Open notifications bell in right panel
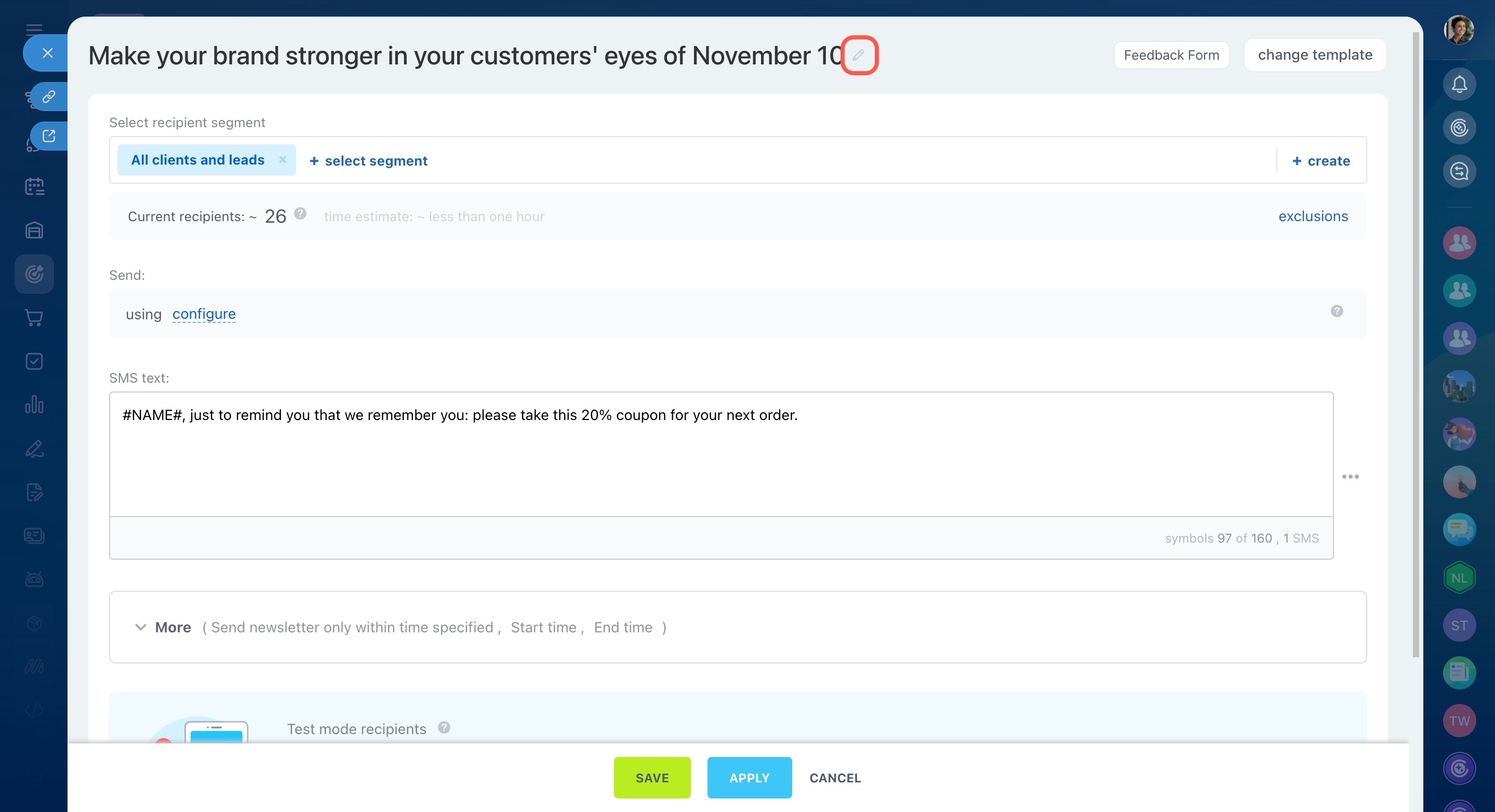Screen dimensions: 1495x812 (1459, 85)
